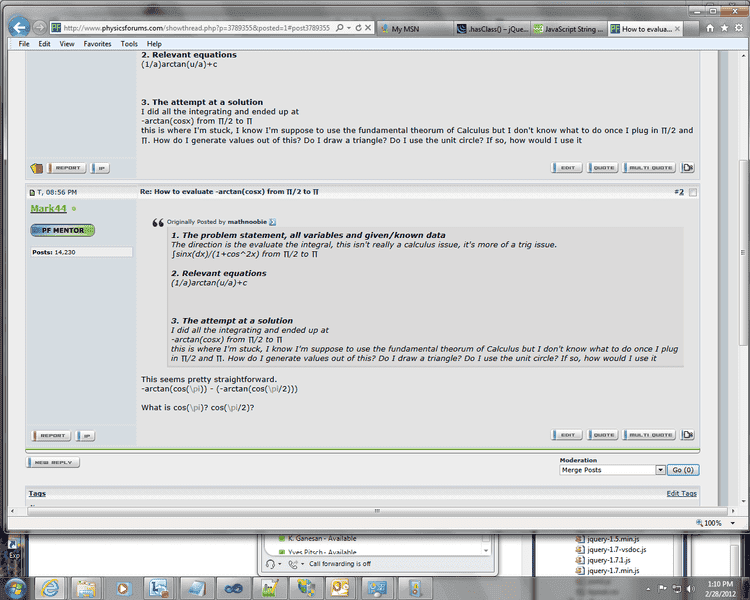Click the browser address bar URL
The height and width of the screenshot is (600, 750).
197,28
